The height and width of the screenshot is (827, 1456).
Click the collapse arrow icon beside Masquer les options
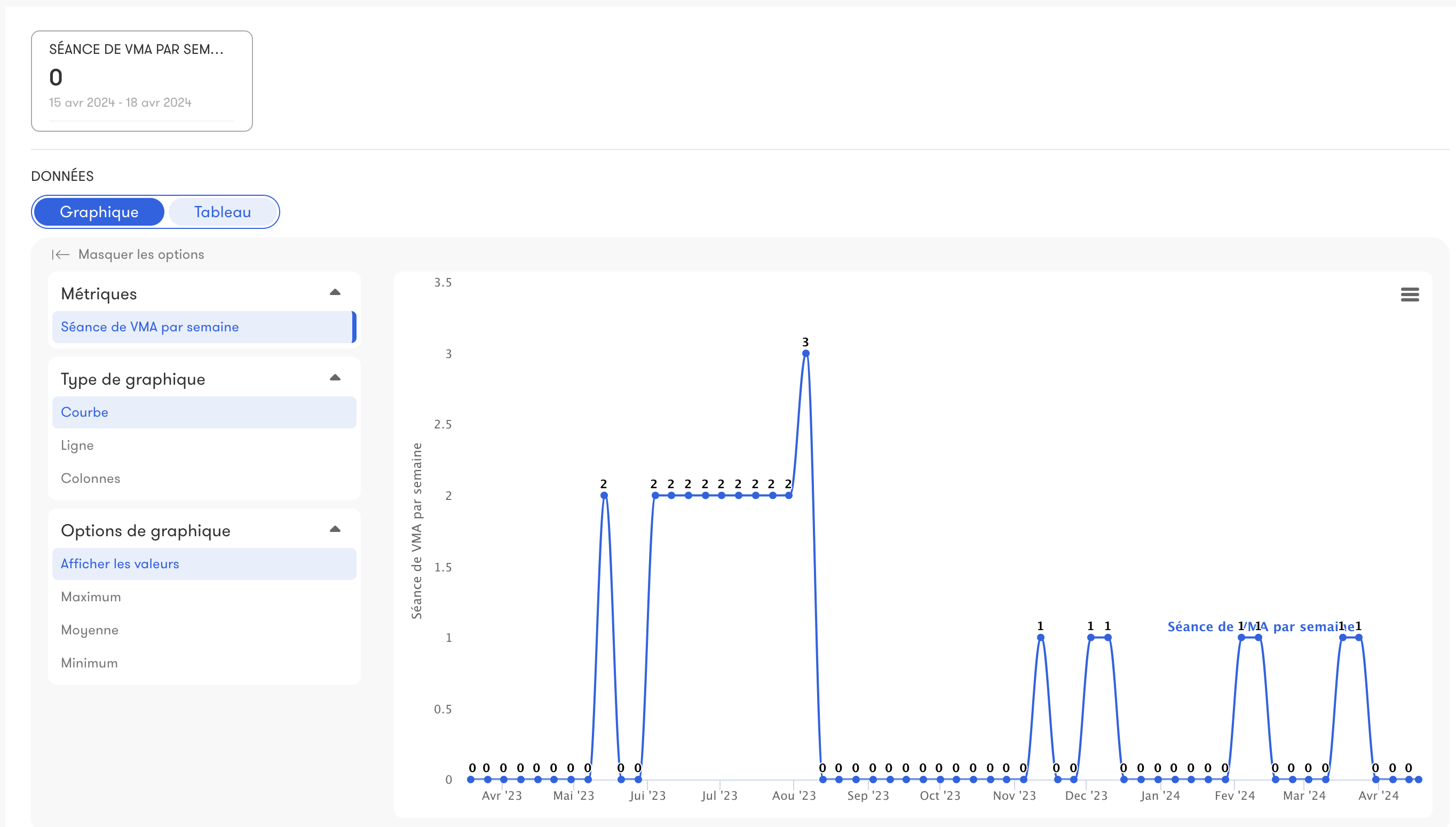click(x=60, y=255)
